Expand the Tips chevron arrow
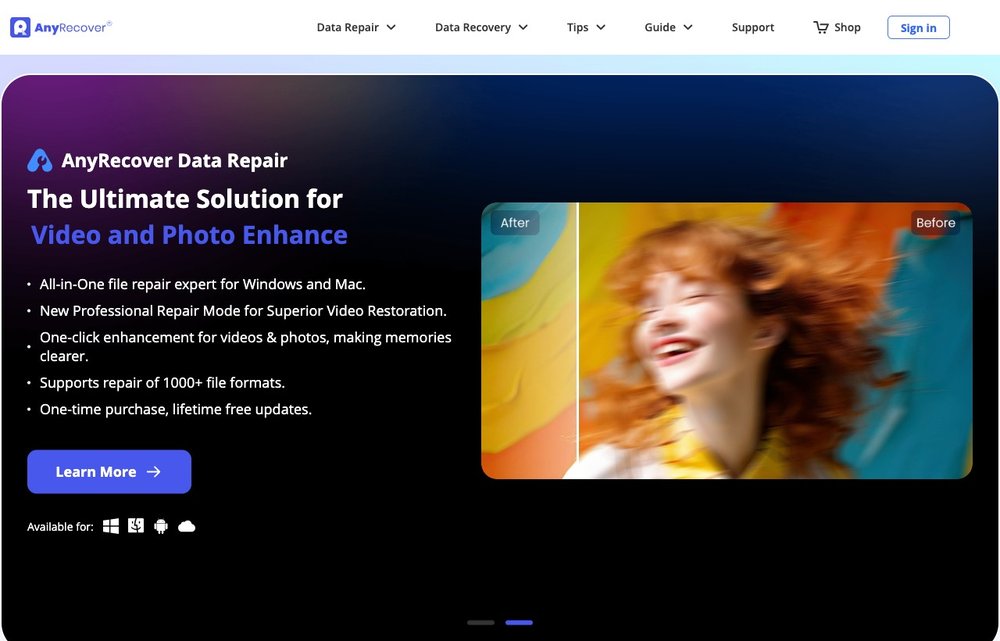 pyautogui.click(x=601, y=27)
